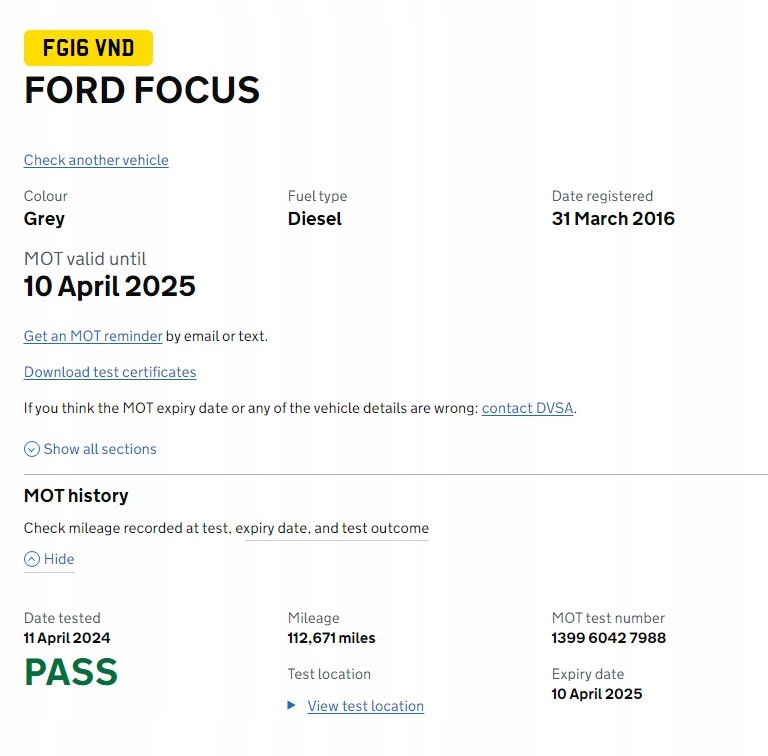Click the FORD FOCUS heading

(x=142, y=91)
